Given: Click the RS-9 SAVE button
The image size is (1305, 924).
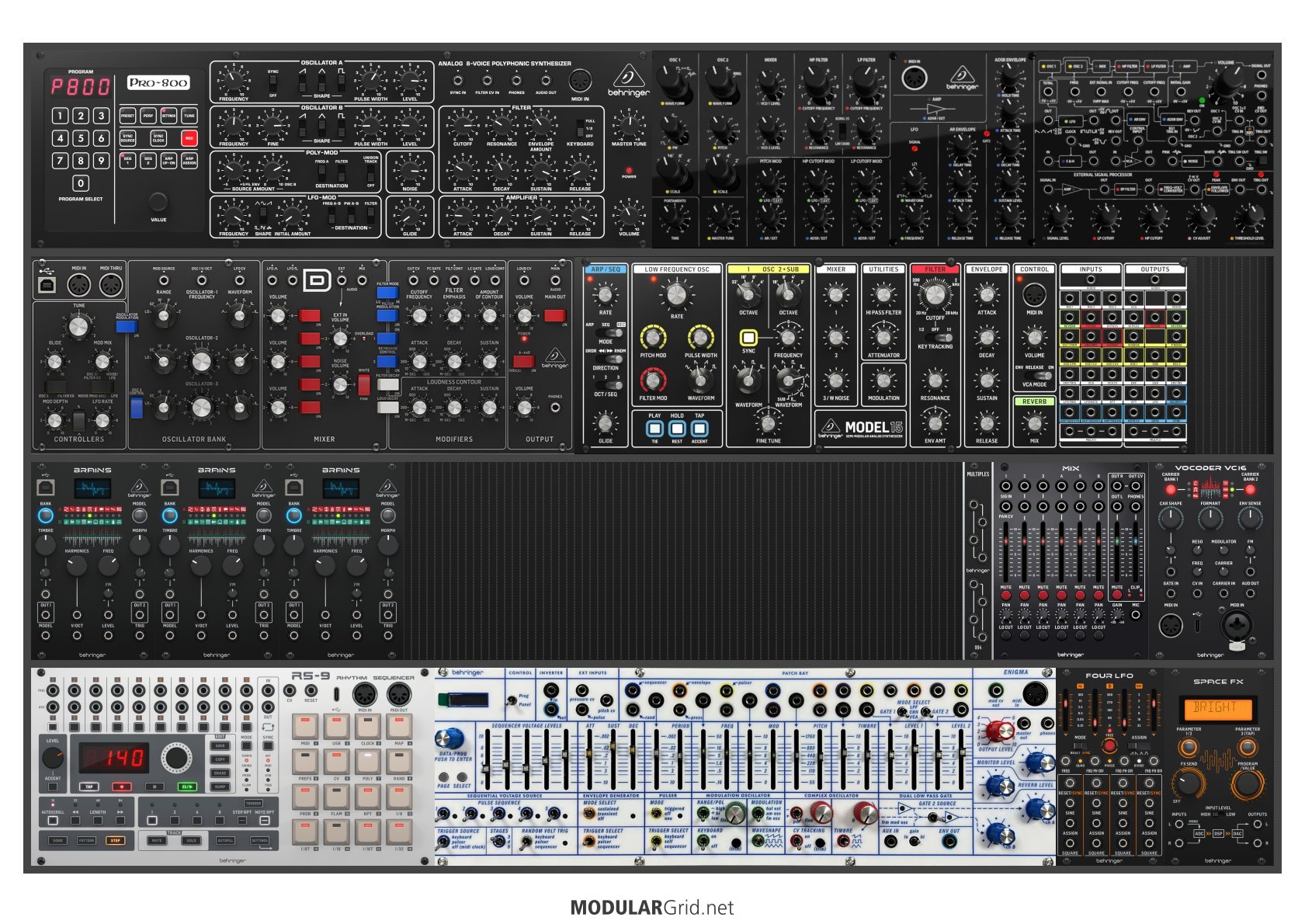Looking at the screenshot, I should [x=220, y=745].
